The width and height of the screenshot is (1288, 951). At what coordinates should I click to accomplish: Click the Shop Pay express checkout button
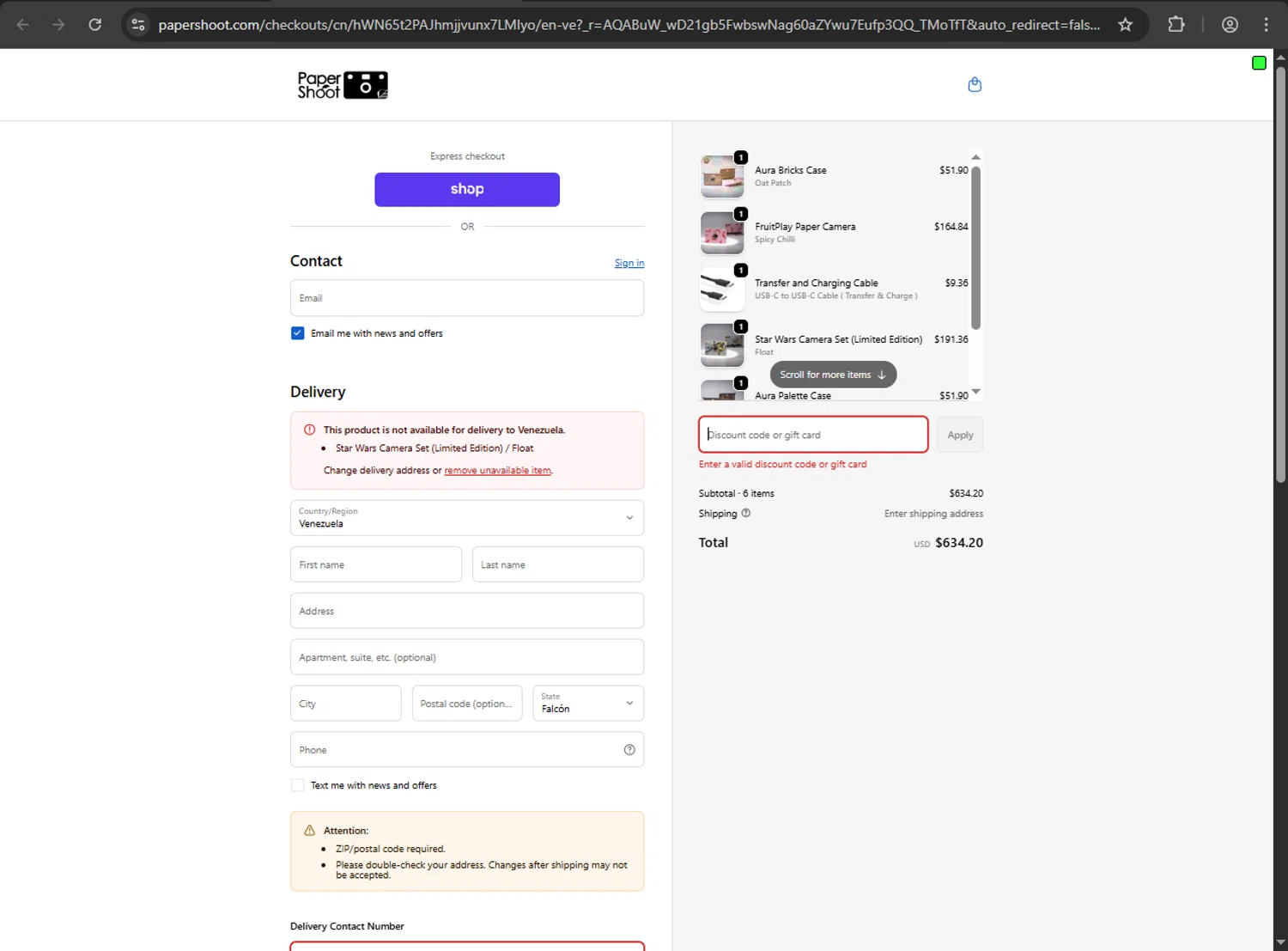click(467, 189)
